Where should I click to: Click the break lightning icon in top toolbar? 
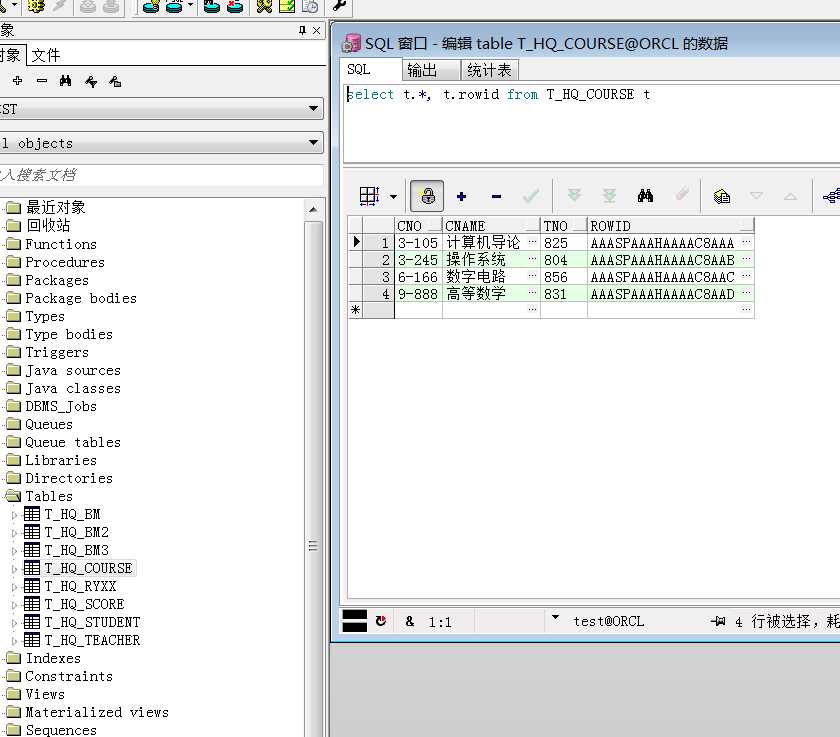coord(59,6)
